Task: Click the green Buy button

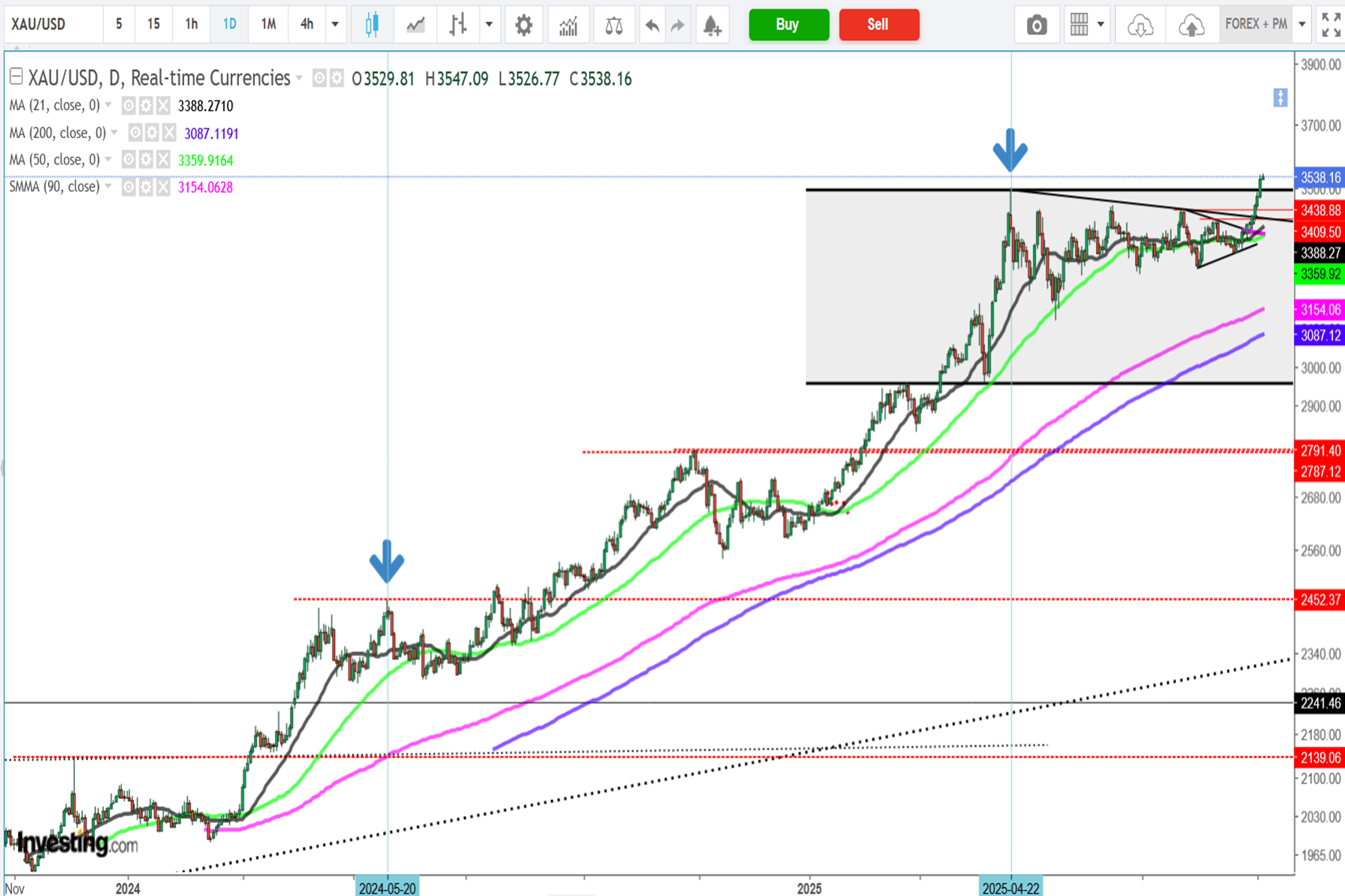Action: (x=788, y=25)
